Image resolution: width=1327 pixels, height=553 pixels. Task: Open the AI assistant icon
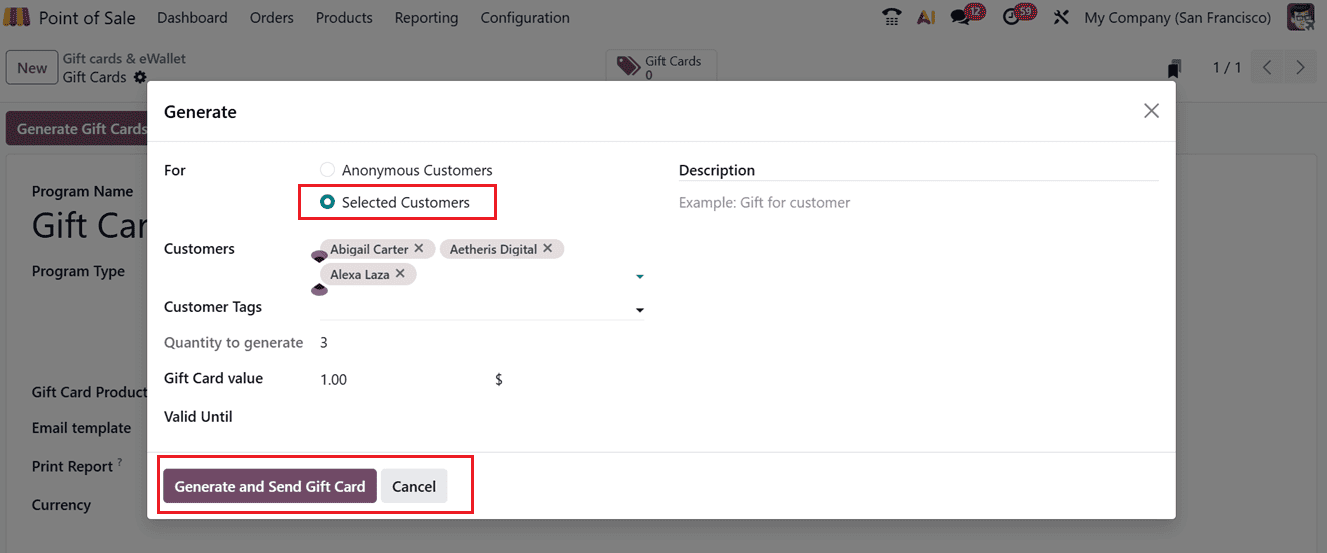(x=926, y=18)
